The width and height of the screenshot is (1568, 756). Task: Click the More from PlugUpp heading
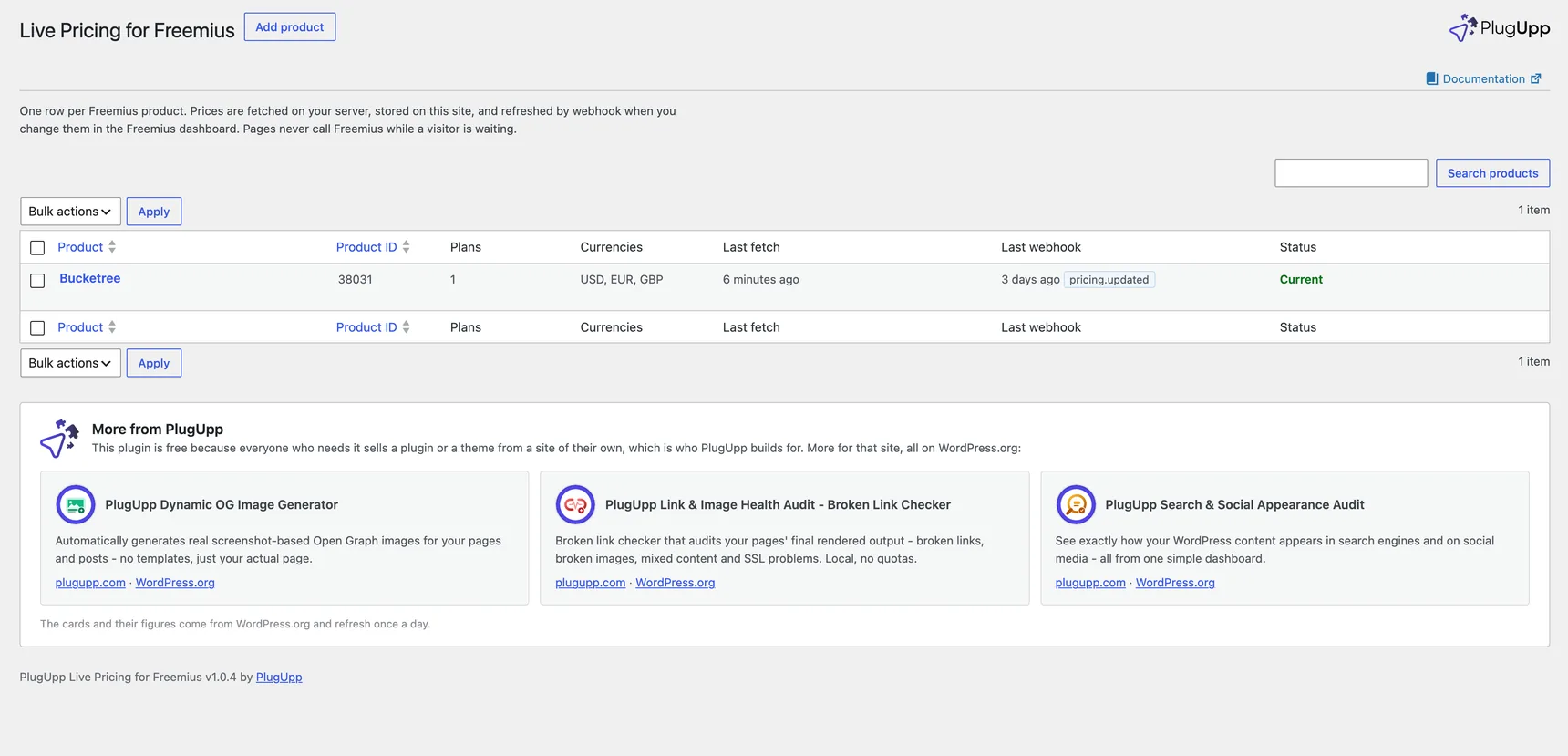pyautogui.click(x=158, y=429)
